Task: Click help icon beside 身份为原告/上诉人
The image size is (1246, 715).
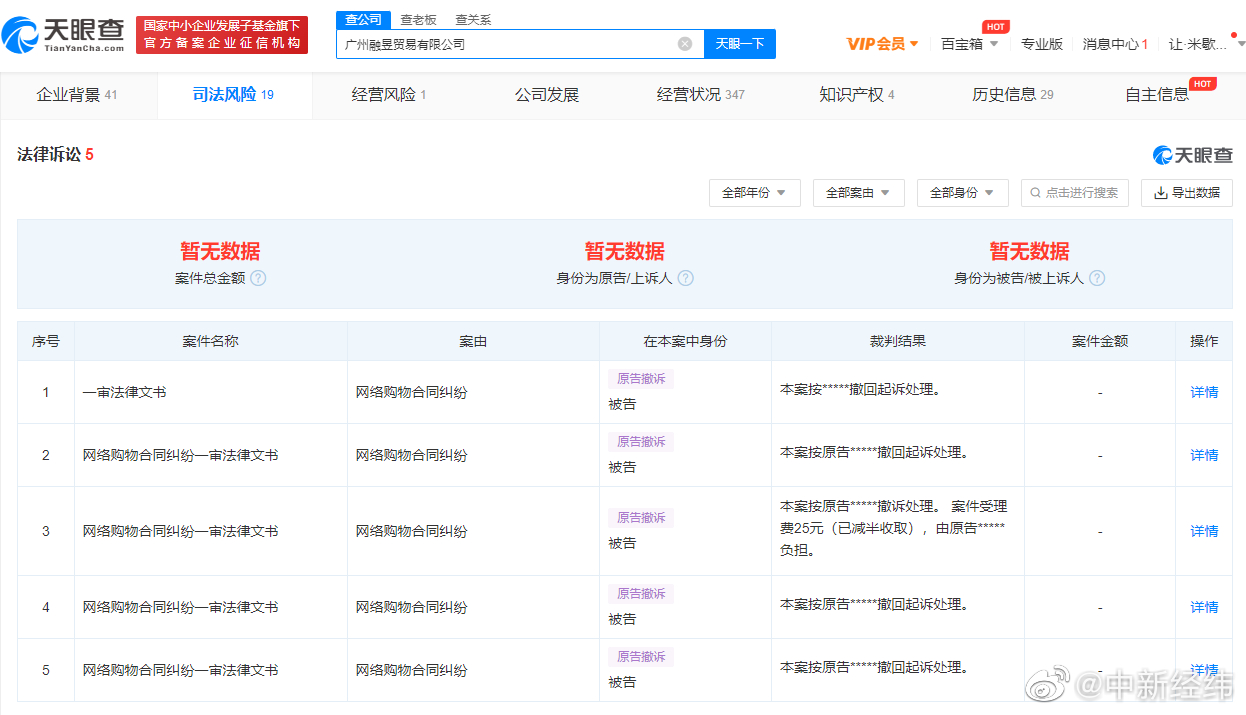Action: click(685, 278)
